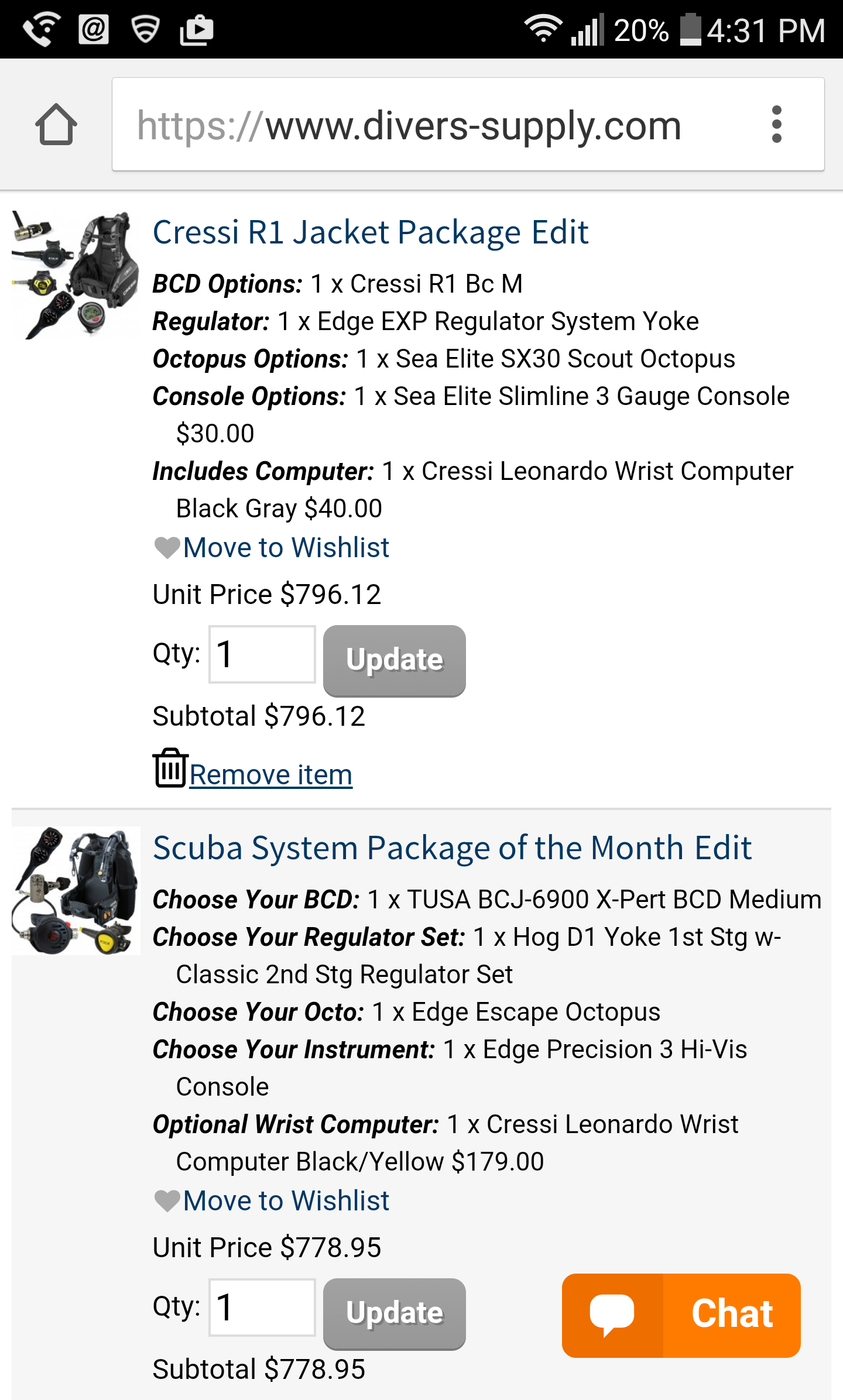Tap the Cressi R1 package thumbnail image

tap(76, 275)
